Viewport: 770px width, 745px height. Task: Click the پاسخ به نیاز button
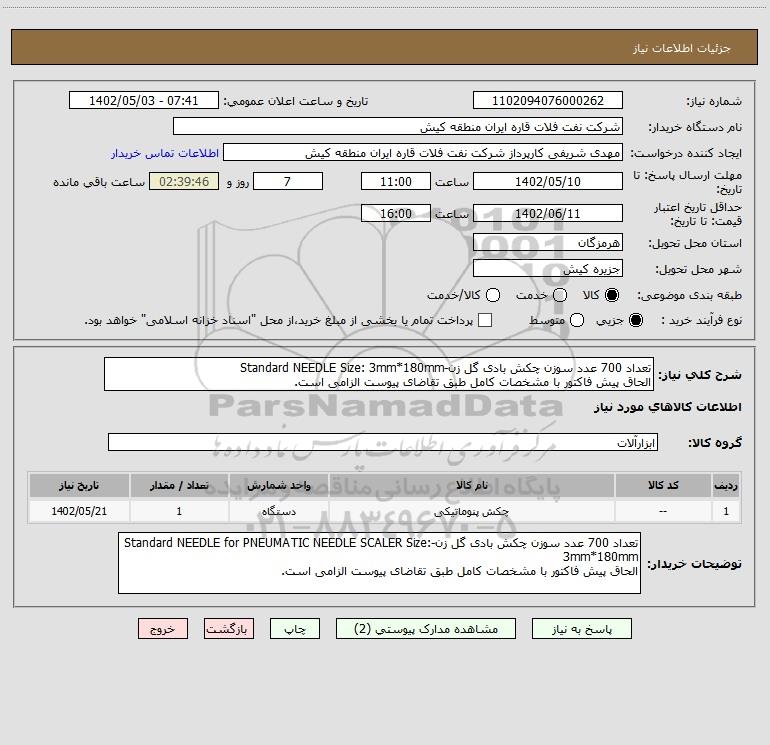tap(581, 629)
